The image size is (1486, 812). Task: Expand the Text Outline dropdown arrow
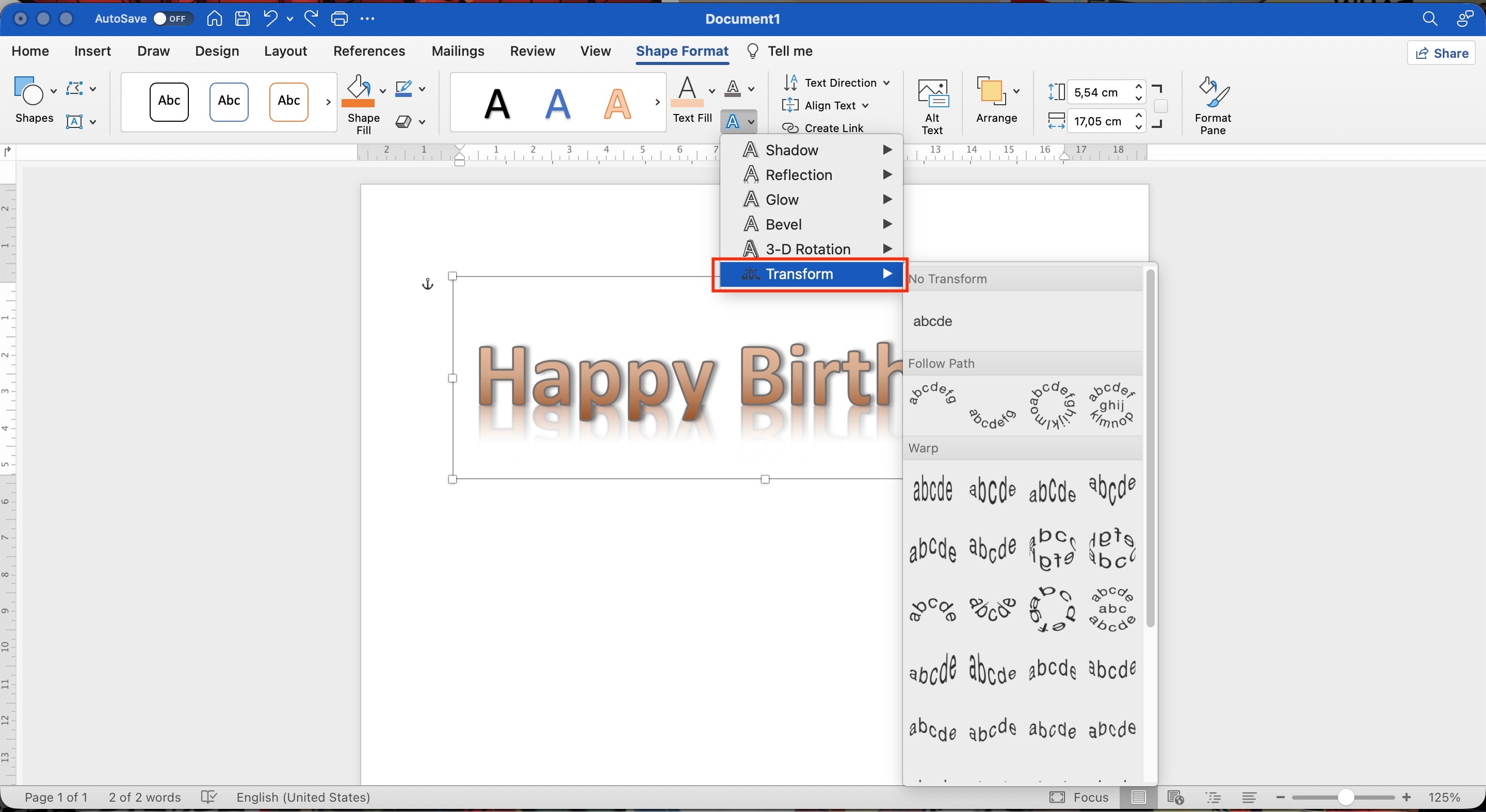point(751,89)
